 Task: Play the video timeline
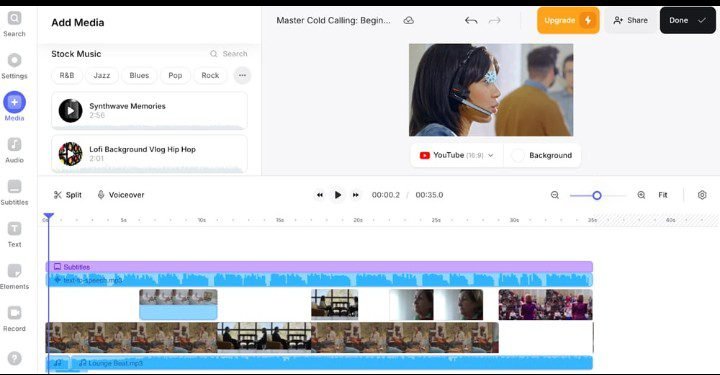click(338, 195)
